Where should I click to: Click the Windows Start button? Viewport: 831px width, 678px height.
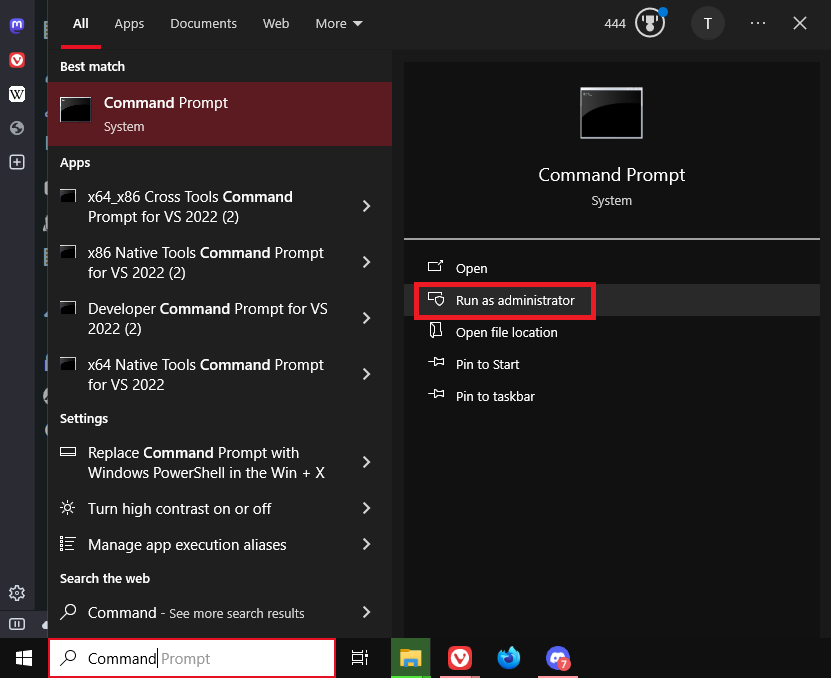(23, 659)
